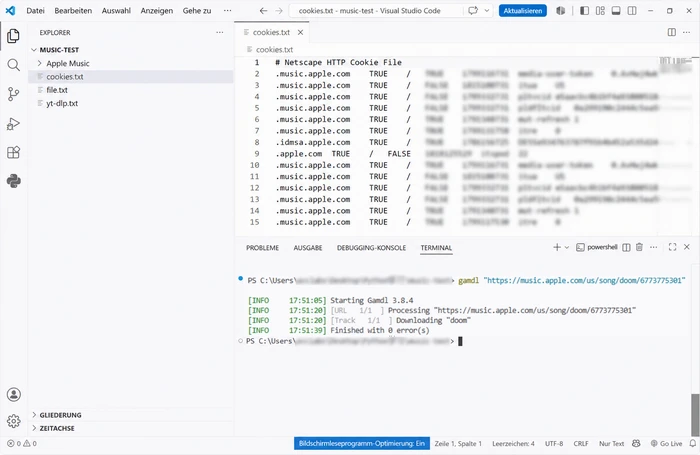Toggle secondary side bar layout icon
Viewport: 700px width, 455px height.
(x=632, y=11)
